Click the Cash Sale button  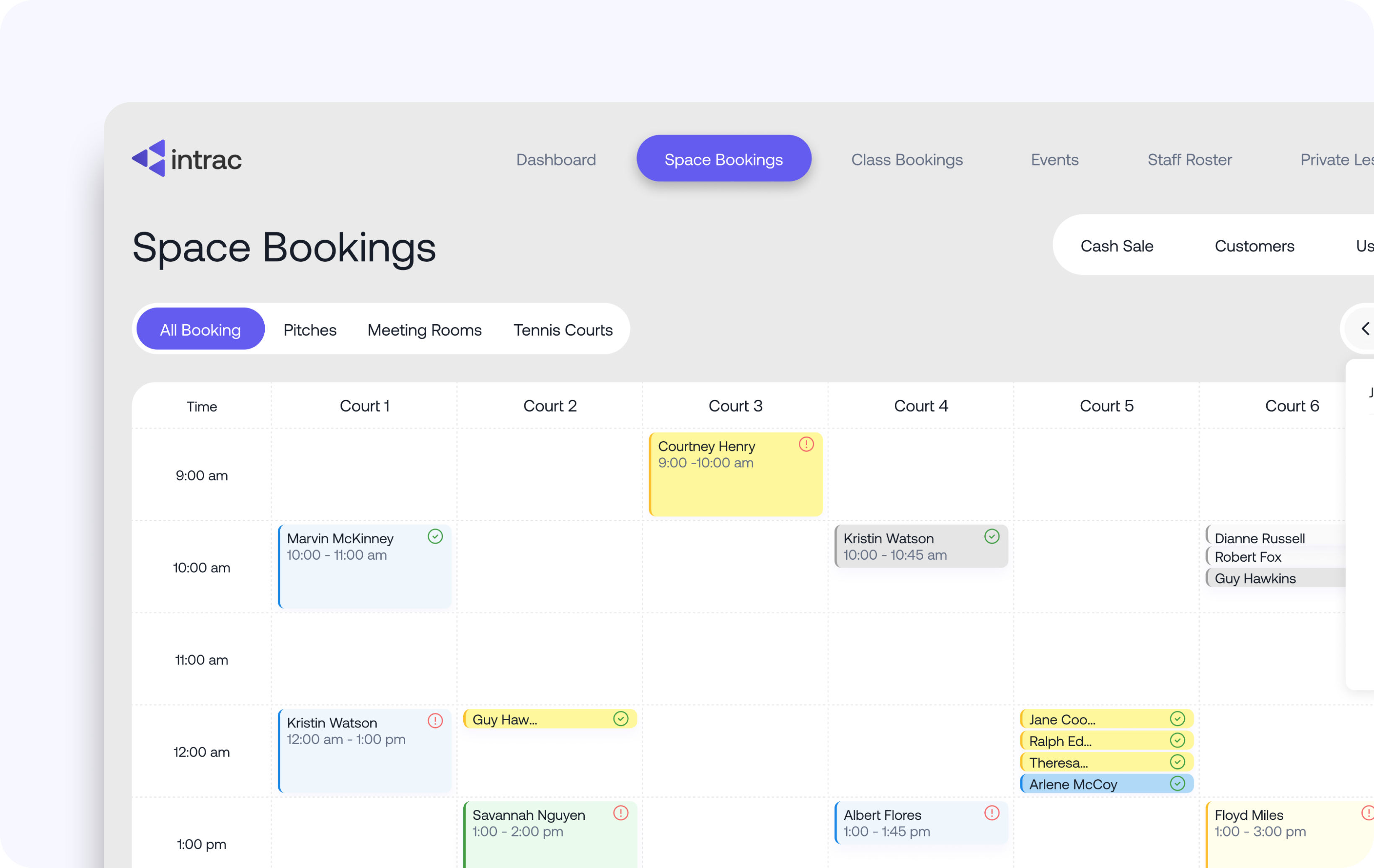(1117, 245)
